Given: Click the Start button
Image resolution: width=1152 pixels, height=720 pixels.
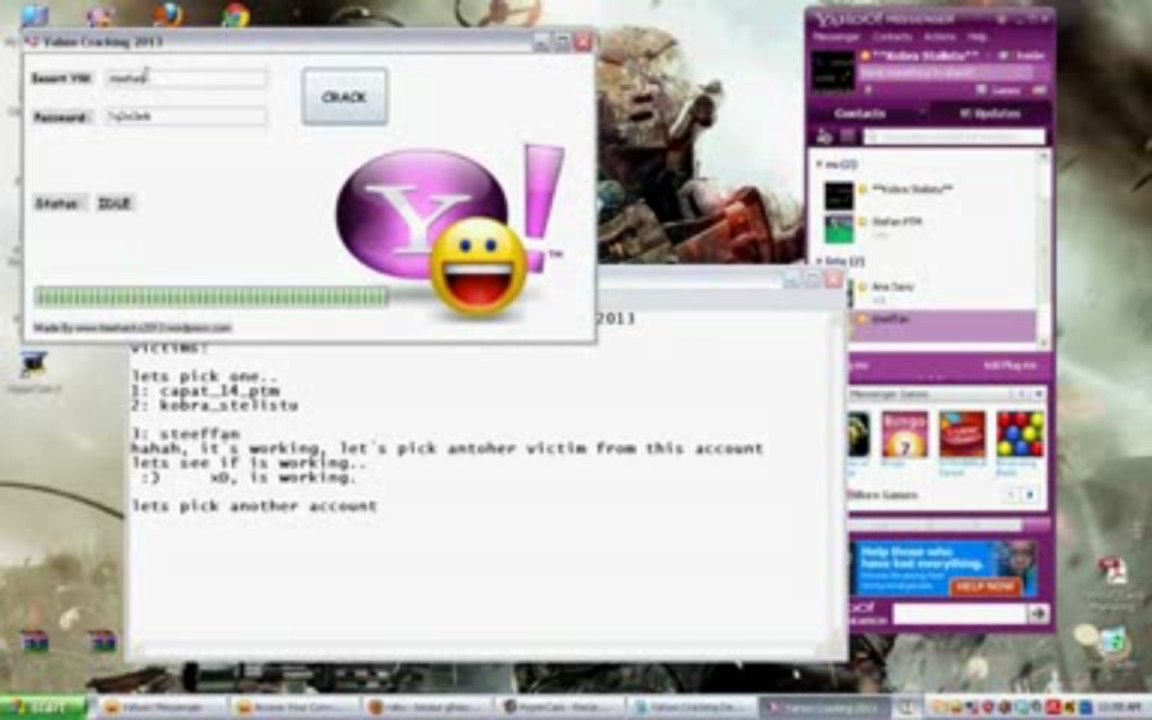Looking at the screenshot, I should (x=42, y=708).
